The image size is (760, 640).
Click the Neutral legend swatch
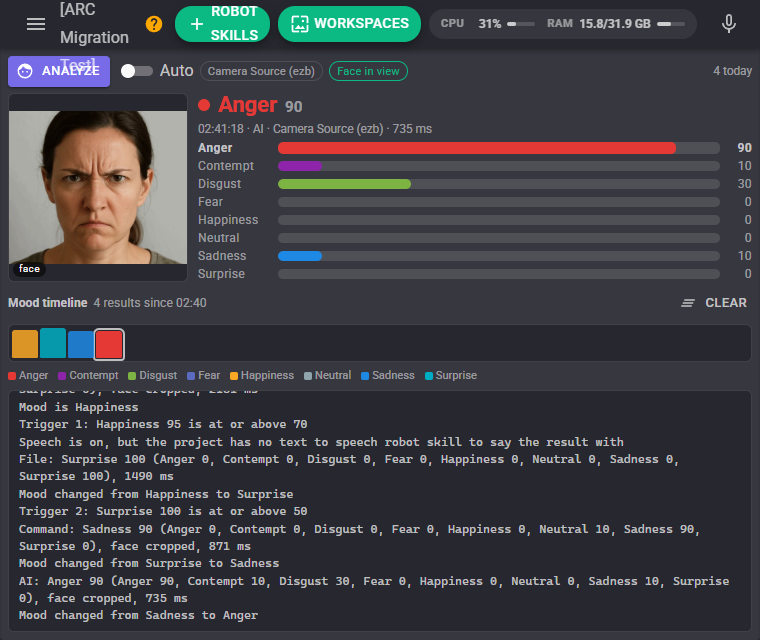click(x=308, y=376)
